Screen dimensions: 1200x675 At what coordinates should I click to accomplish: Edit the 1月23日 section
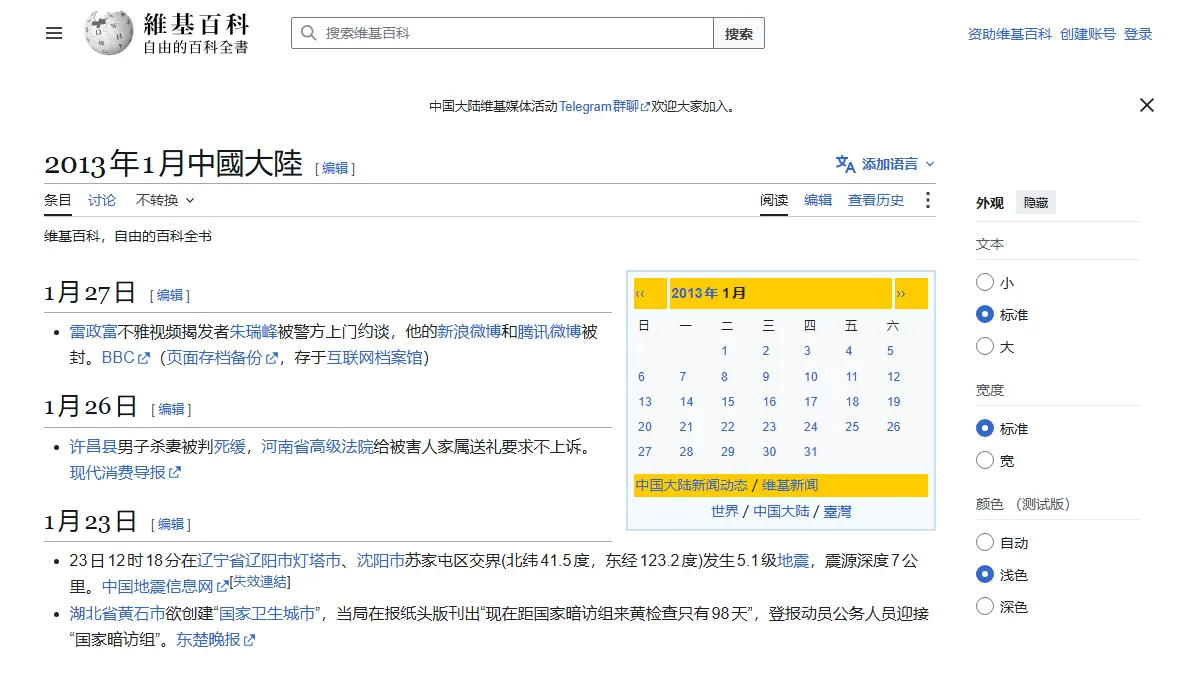click(x=171, y=524)
